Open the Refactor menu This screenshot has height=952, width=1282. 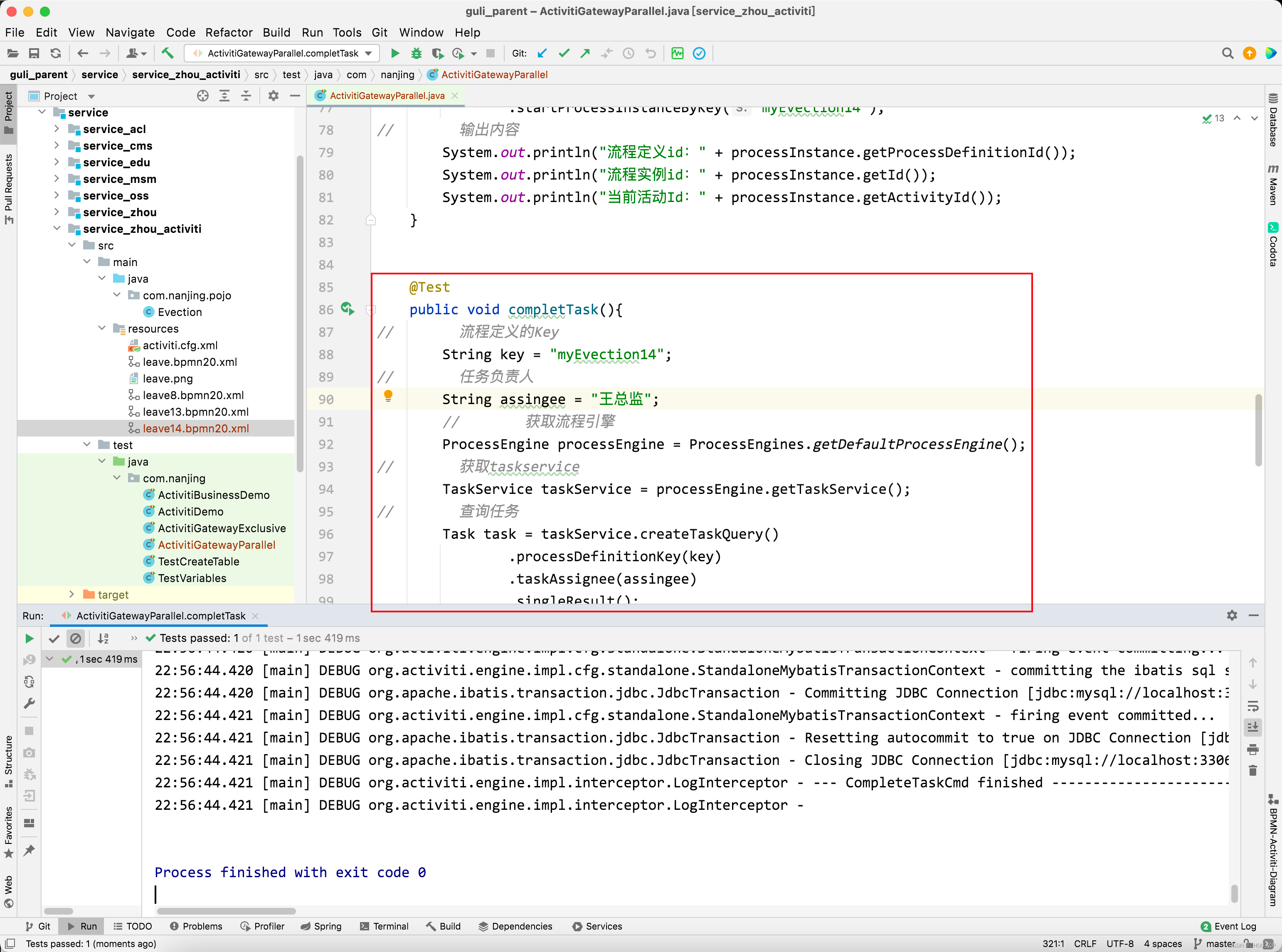[229, 32]
